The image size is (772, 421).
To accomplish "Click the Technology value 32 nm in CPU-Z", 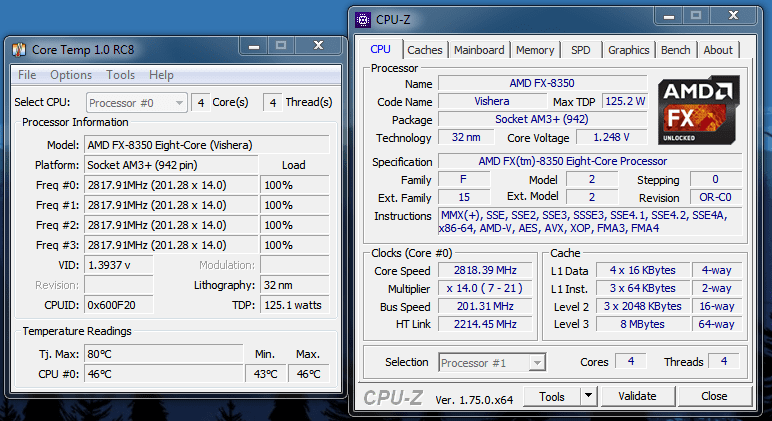I will (x=466, y=137).
